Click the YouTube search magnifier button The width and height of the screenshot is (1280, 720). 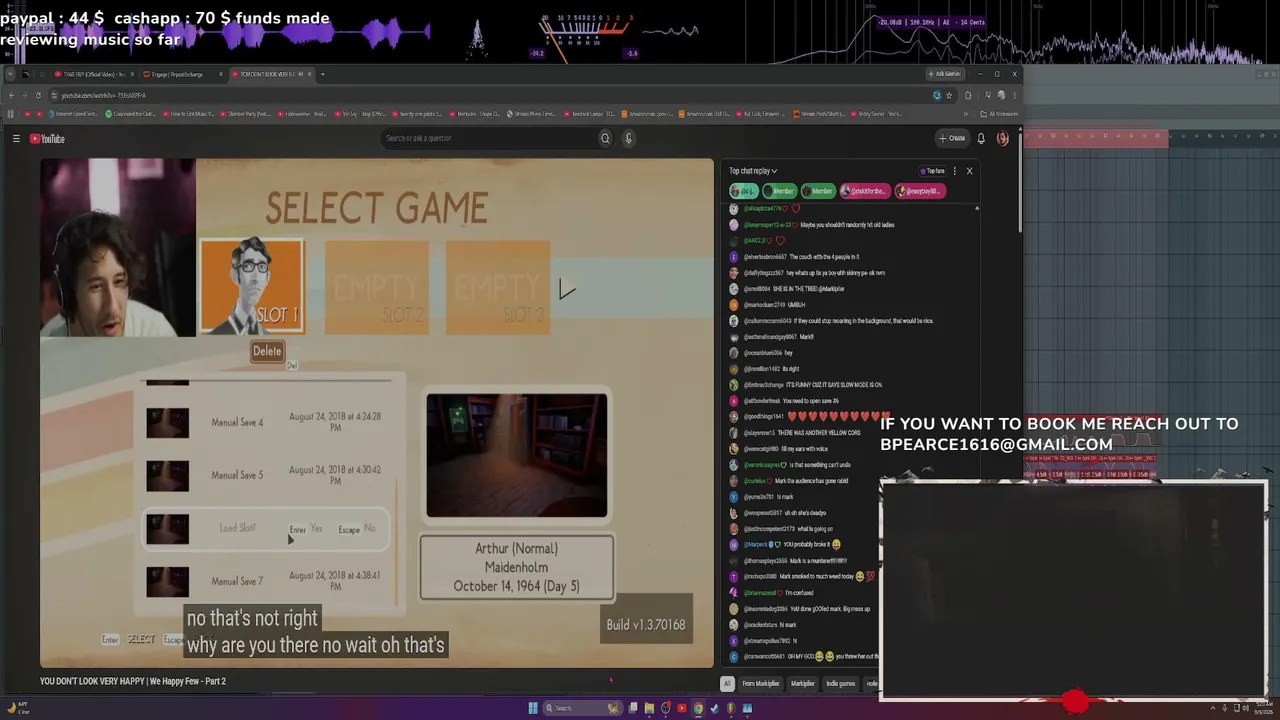pyautogui.click(x=605, y=139)
